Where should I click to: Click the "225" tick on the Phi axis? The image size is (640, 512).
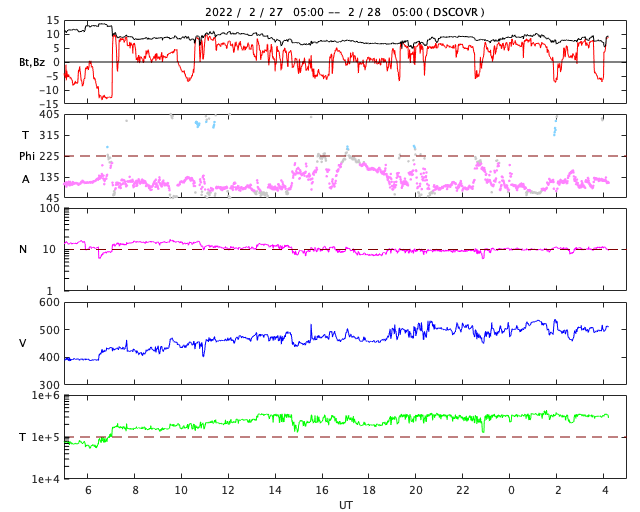(49, 156)
